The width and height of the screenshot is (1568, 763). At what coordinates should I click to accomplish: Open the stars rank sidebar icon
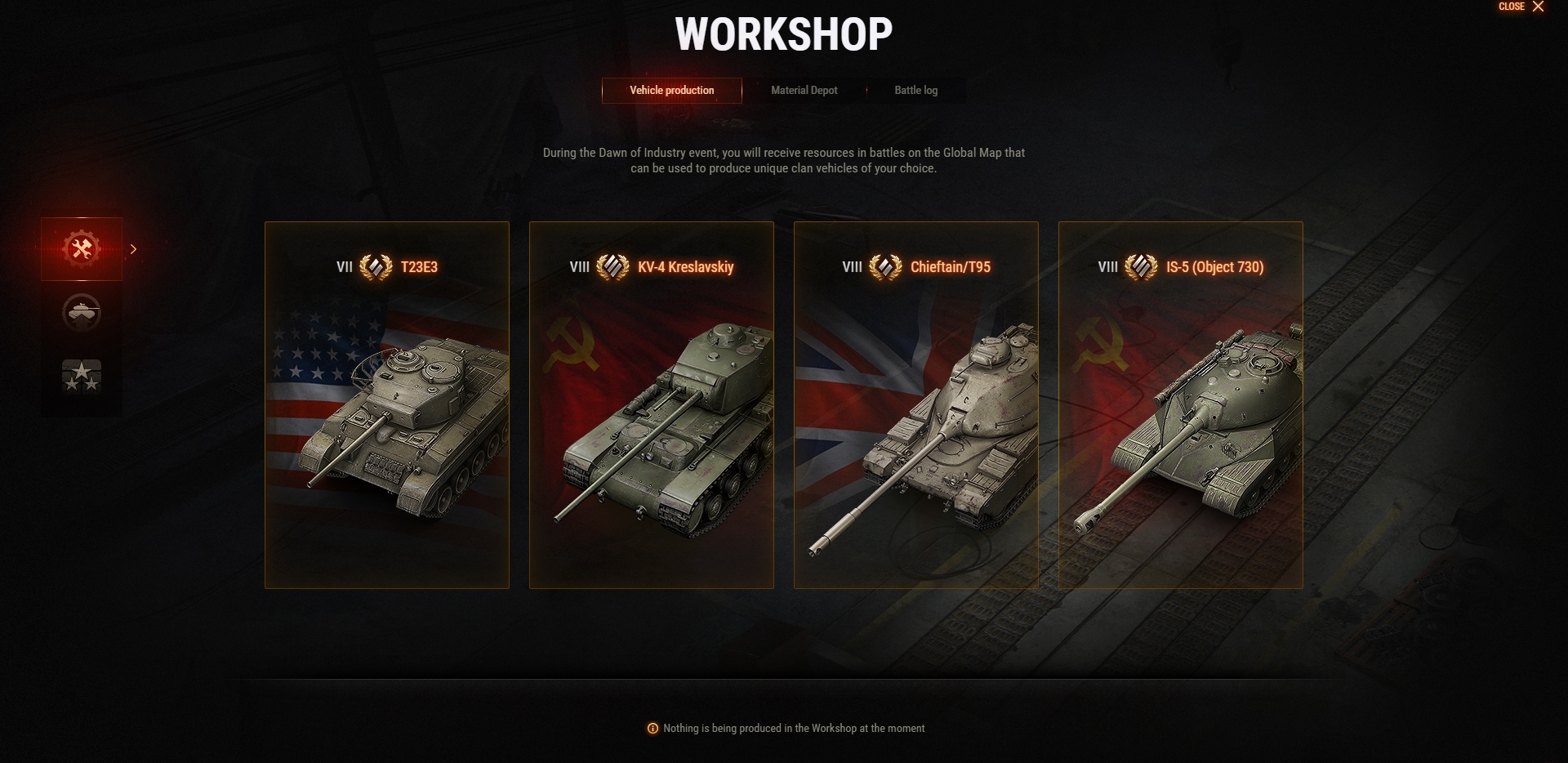point(82,376)
